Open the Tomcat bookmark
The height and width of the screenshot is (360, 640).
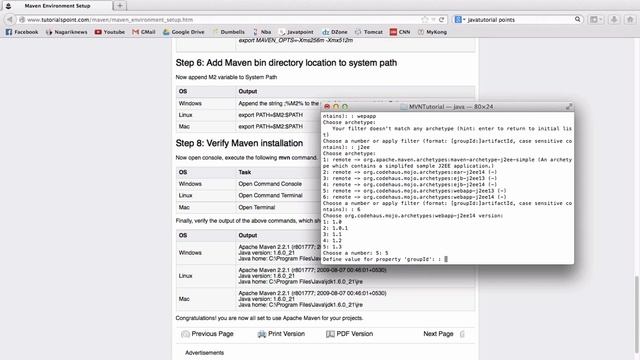(369, 32)
